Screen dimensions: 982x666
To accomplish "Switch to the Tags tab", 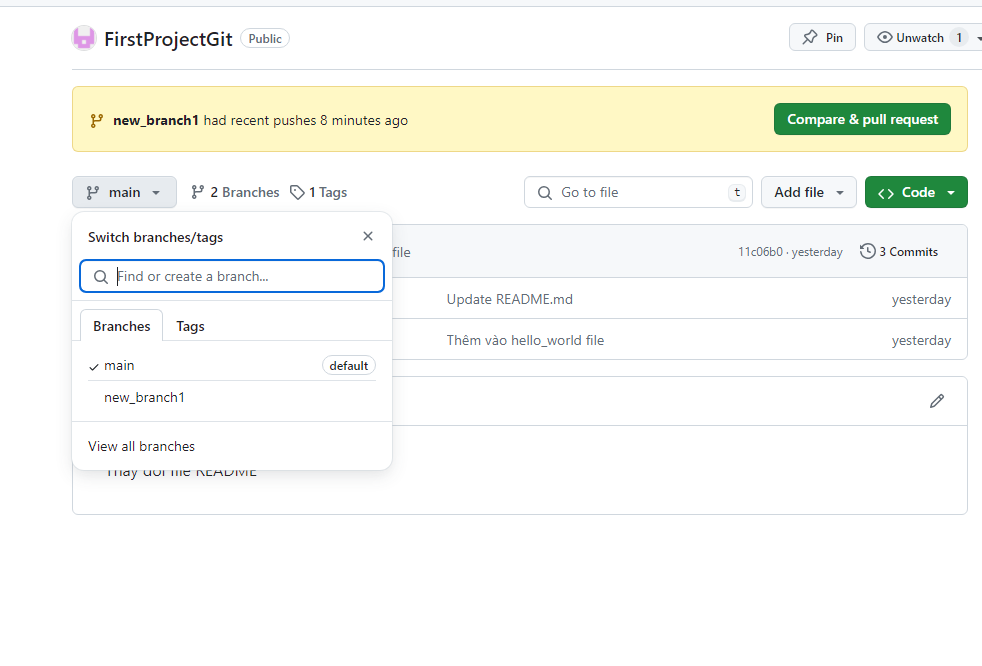I will coord(190,326).
